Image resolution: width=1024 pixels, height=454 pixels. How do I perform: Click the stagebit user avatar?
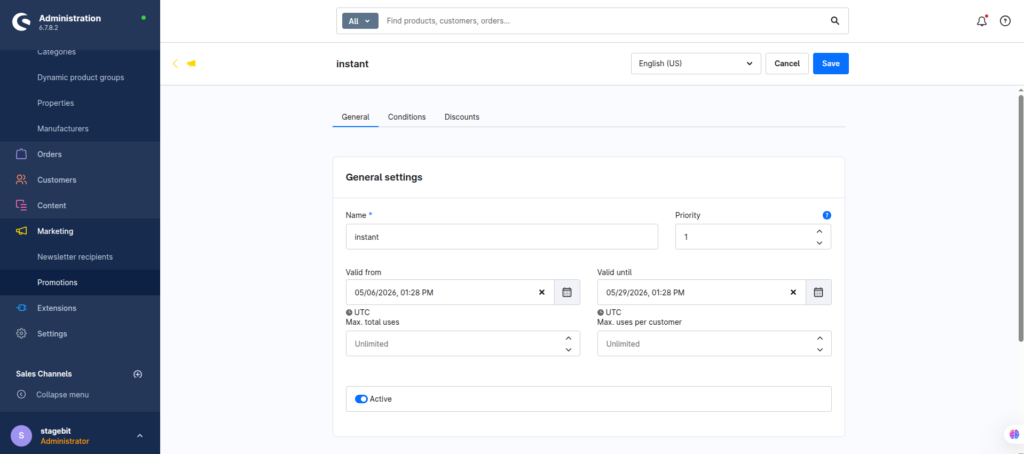pyautogui.click(x=22, y=435)
